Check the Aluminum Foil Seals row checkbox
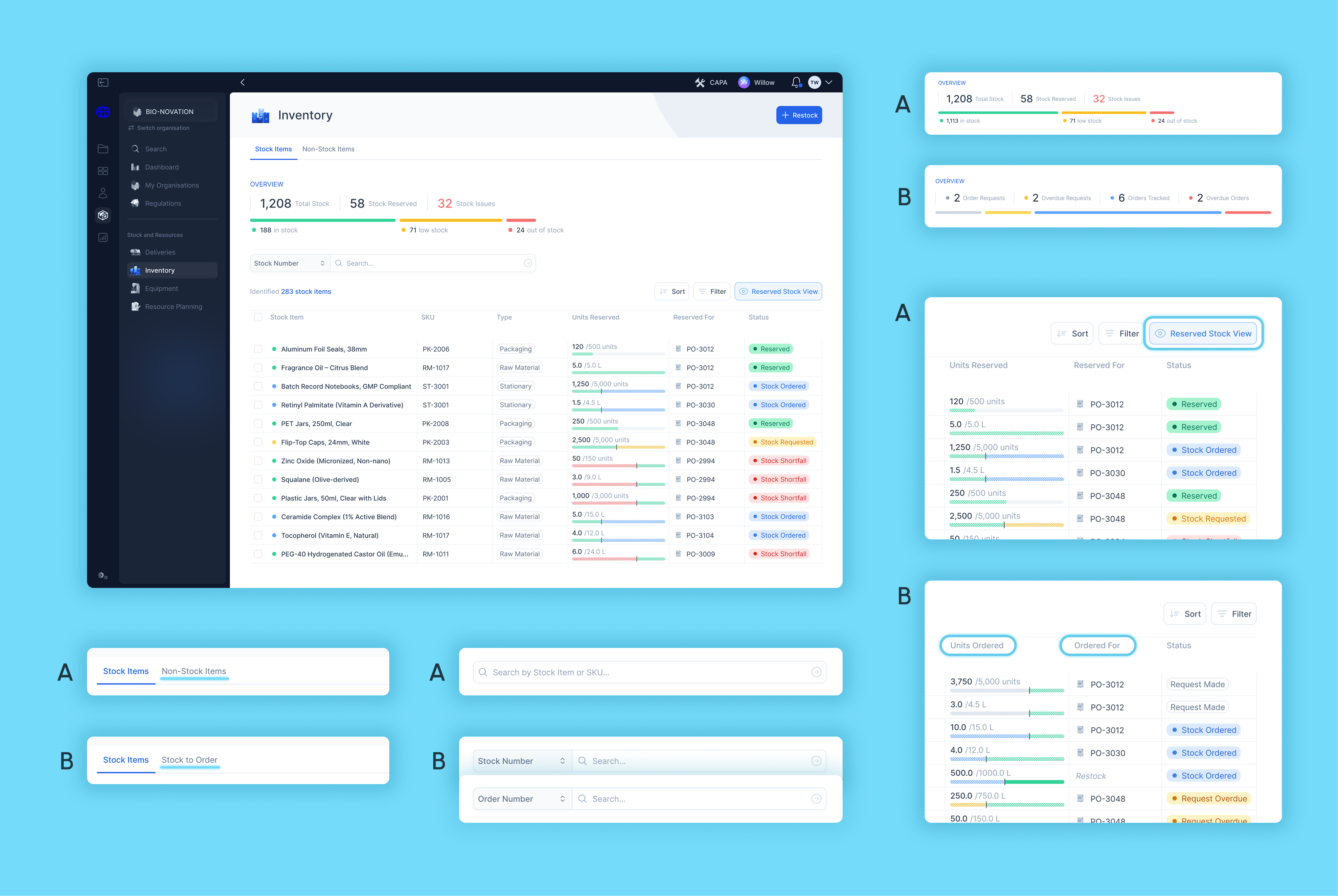 pos(258,349)
